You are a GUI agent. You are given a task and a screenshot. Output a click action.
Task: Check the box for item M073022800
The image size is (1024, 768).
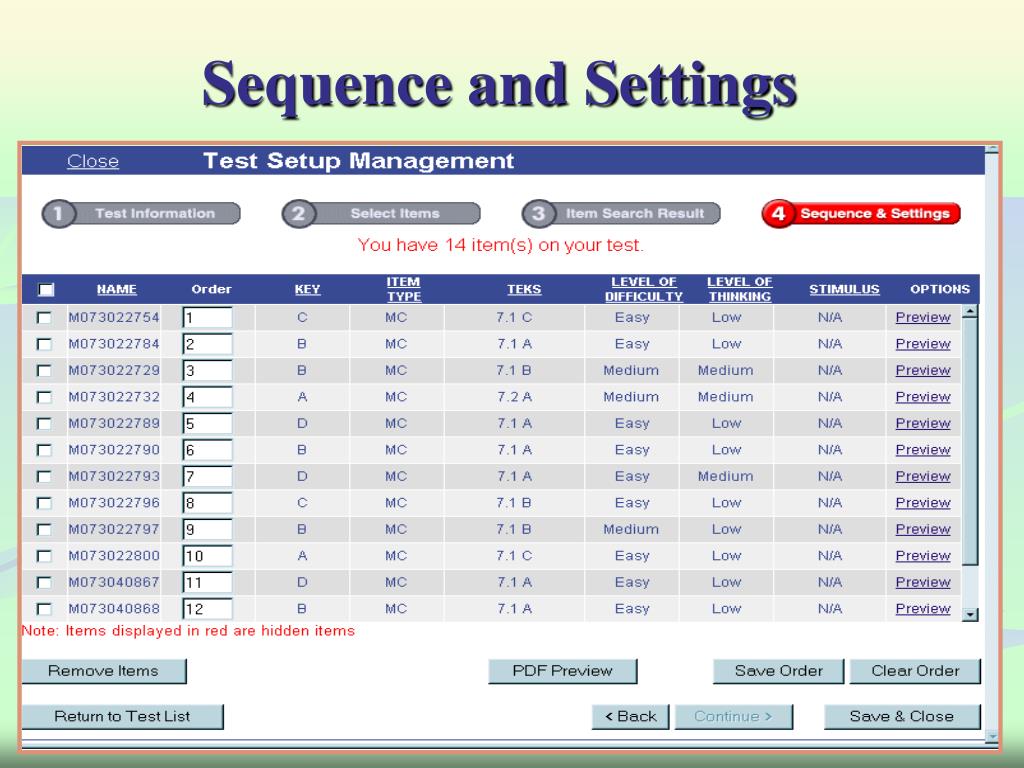tap(44, 556)
